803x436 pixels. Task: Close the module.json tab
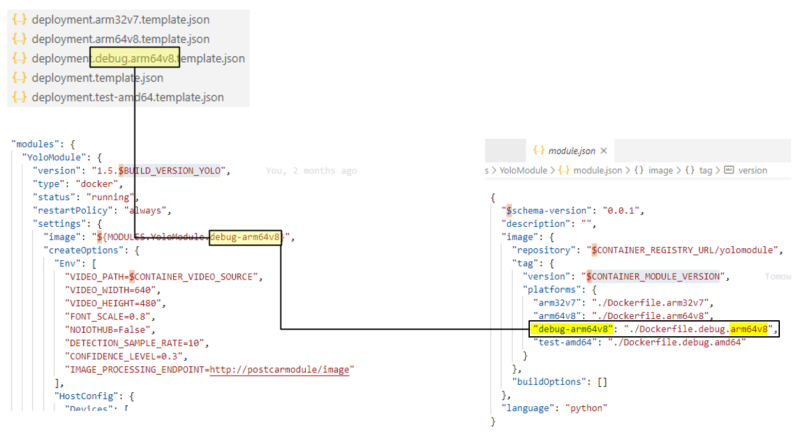tap(604, 151)
